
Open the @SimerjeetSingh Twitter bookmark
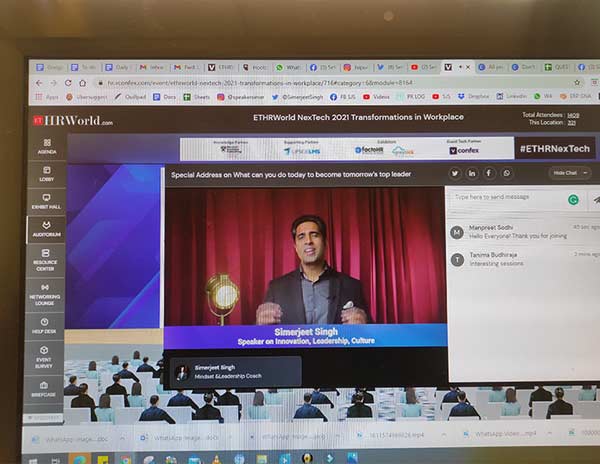297,97
